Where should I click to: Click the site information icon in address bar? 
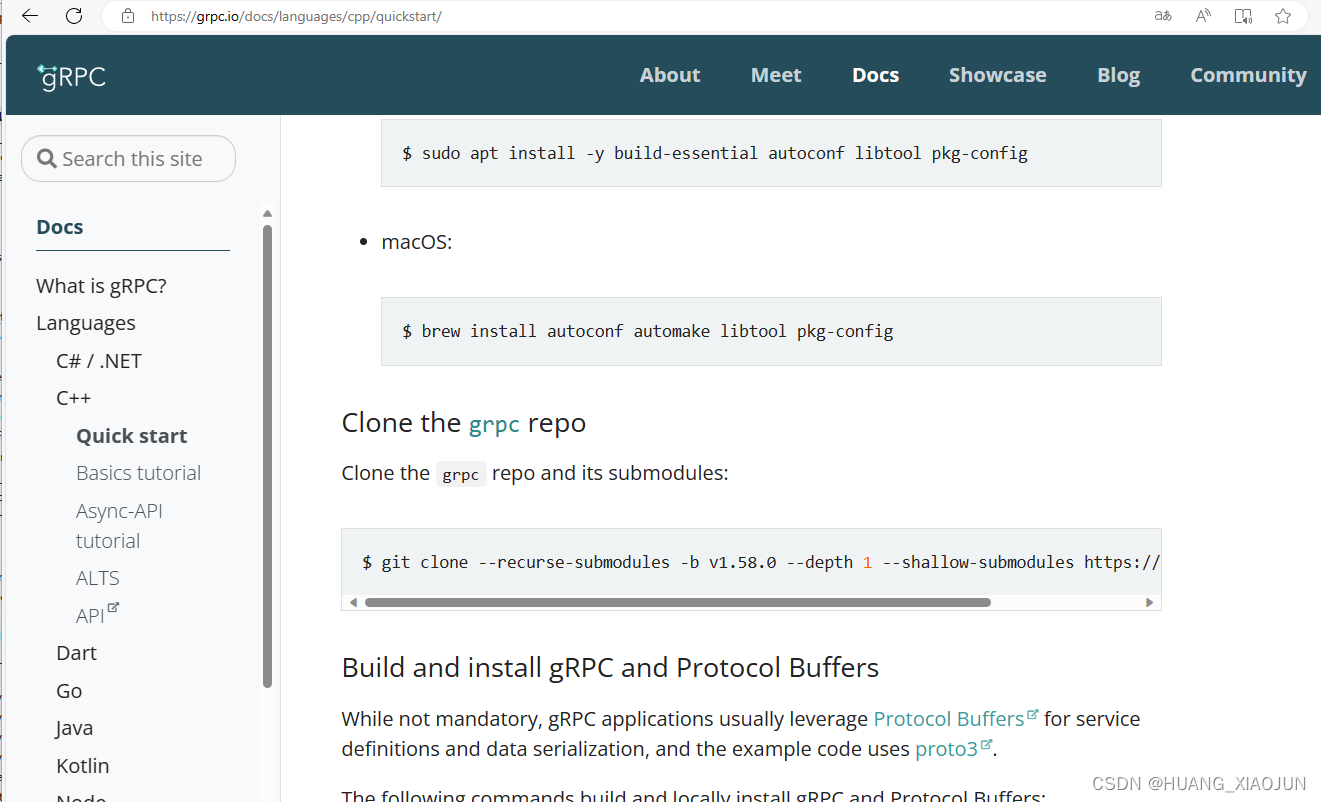point(127,16)
